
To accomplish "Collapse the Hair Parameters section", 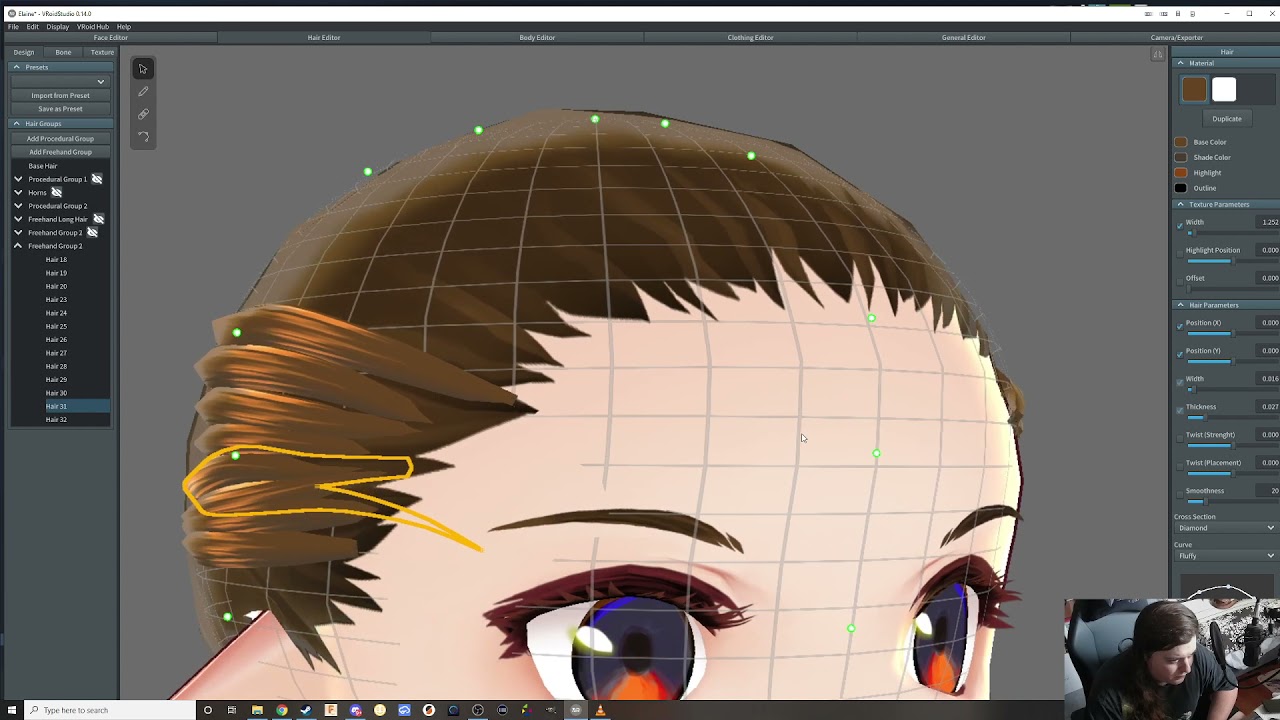I will (1226, 305).
